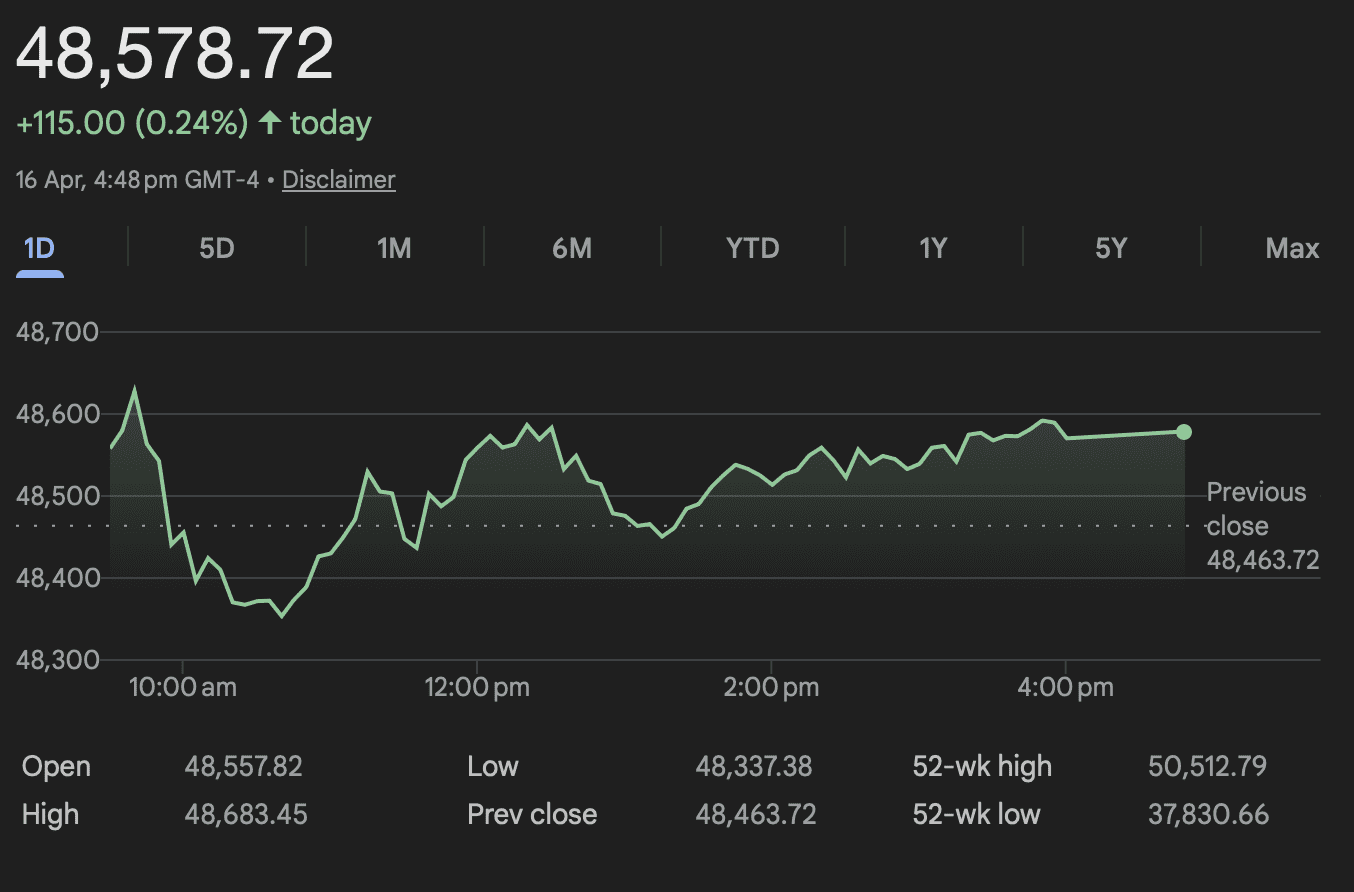Open the Disclaimer link
Screen dimensions: 1354x892
[339, 180]
